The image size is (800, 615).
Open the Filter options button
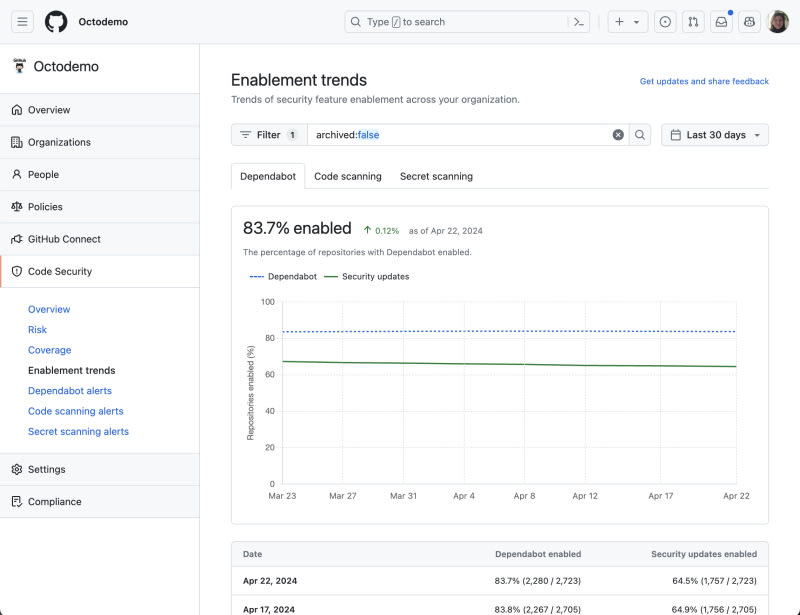click(x=268, y=135)
